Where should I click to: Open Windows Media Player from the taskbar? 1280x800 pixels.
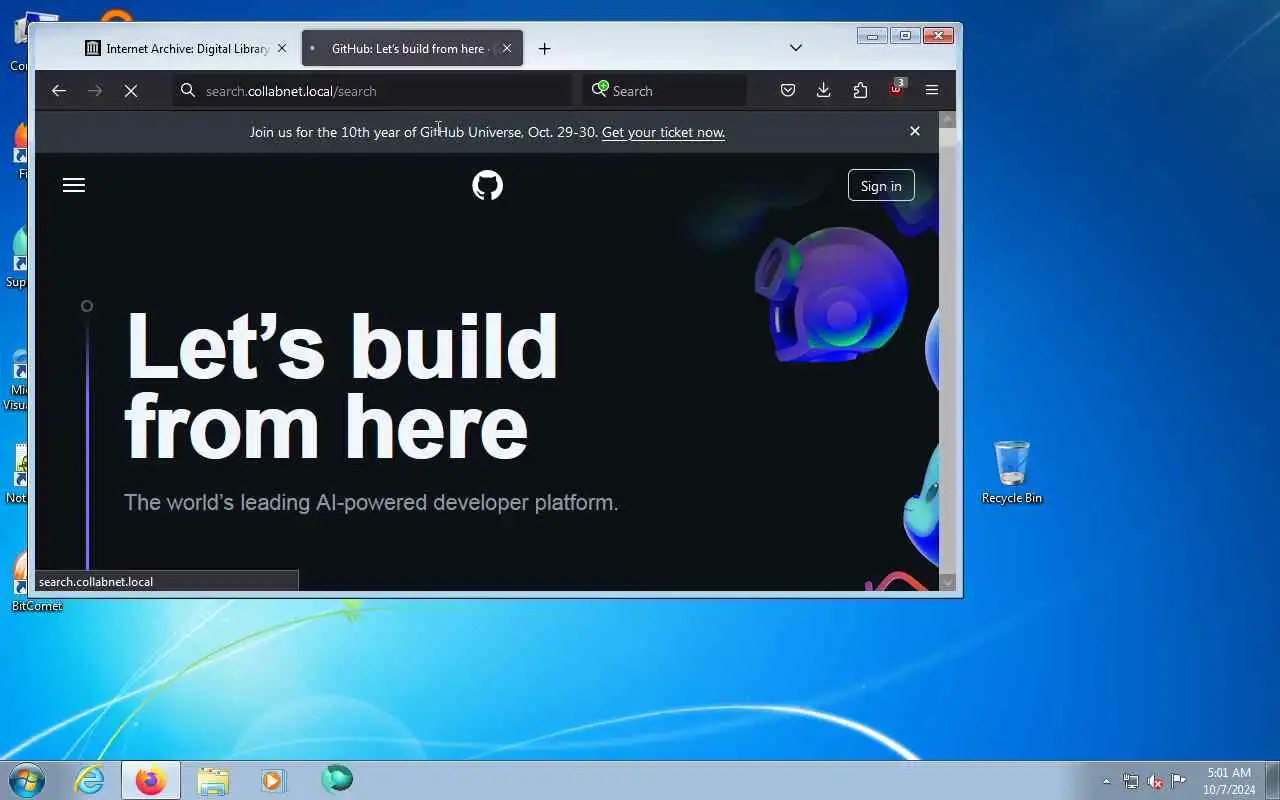click(274, 780)
